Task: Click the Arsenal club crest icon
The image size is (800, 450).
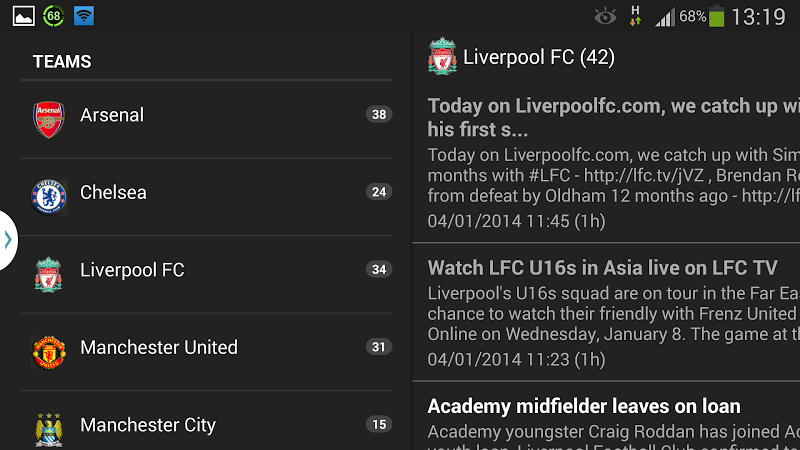Action: click(48, 119)
